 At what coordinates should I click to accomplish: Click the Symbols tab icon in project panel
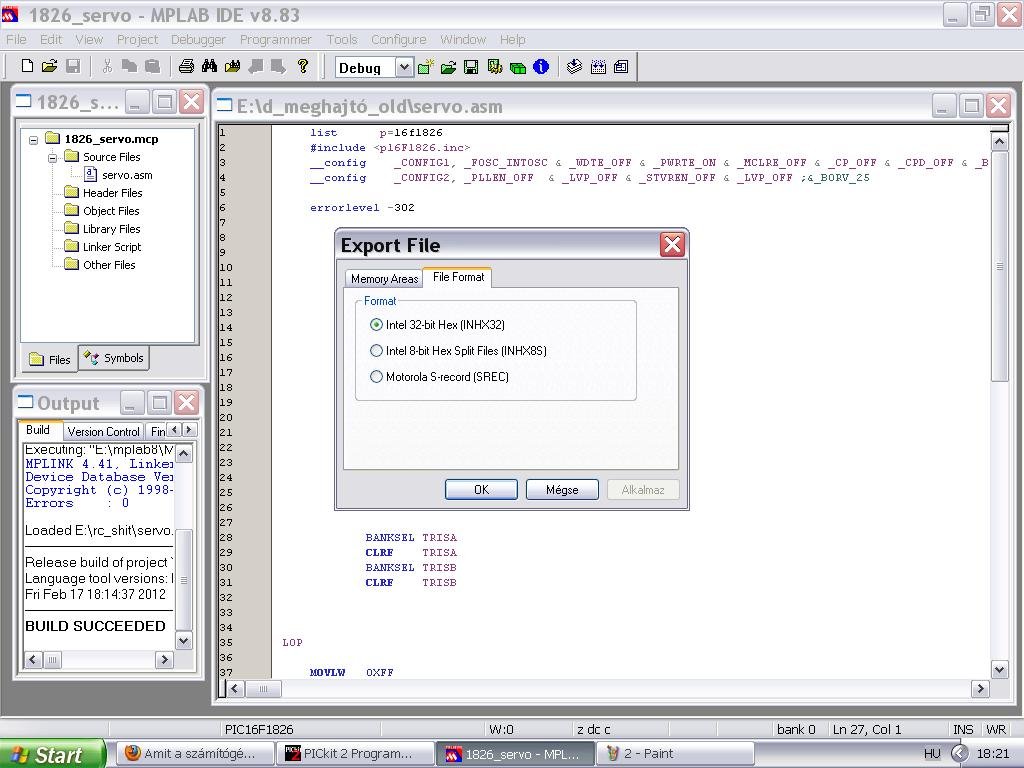(91, 357)
